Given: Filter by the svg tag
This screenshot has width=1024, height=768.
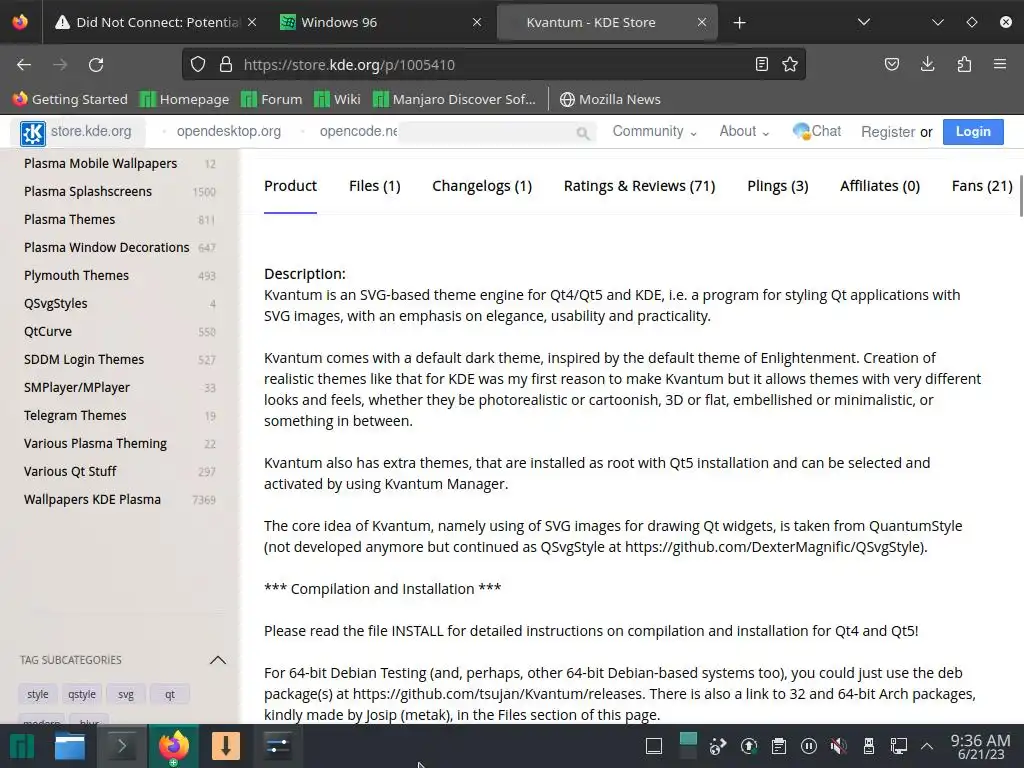Looking at the screenshot, I should click(x=126, y=694).
